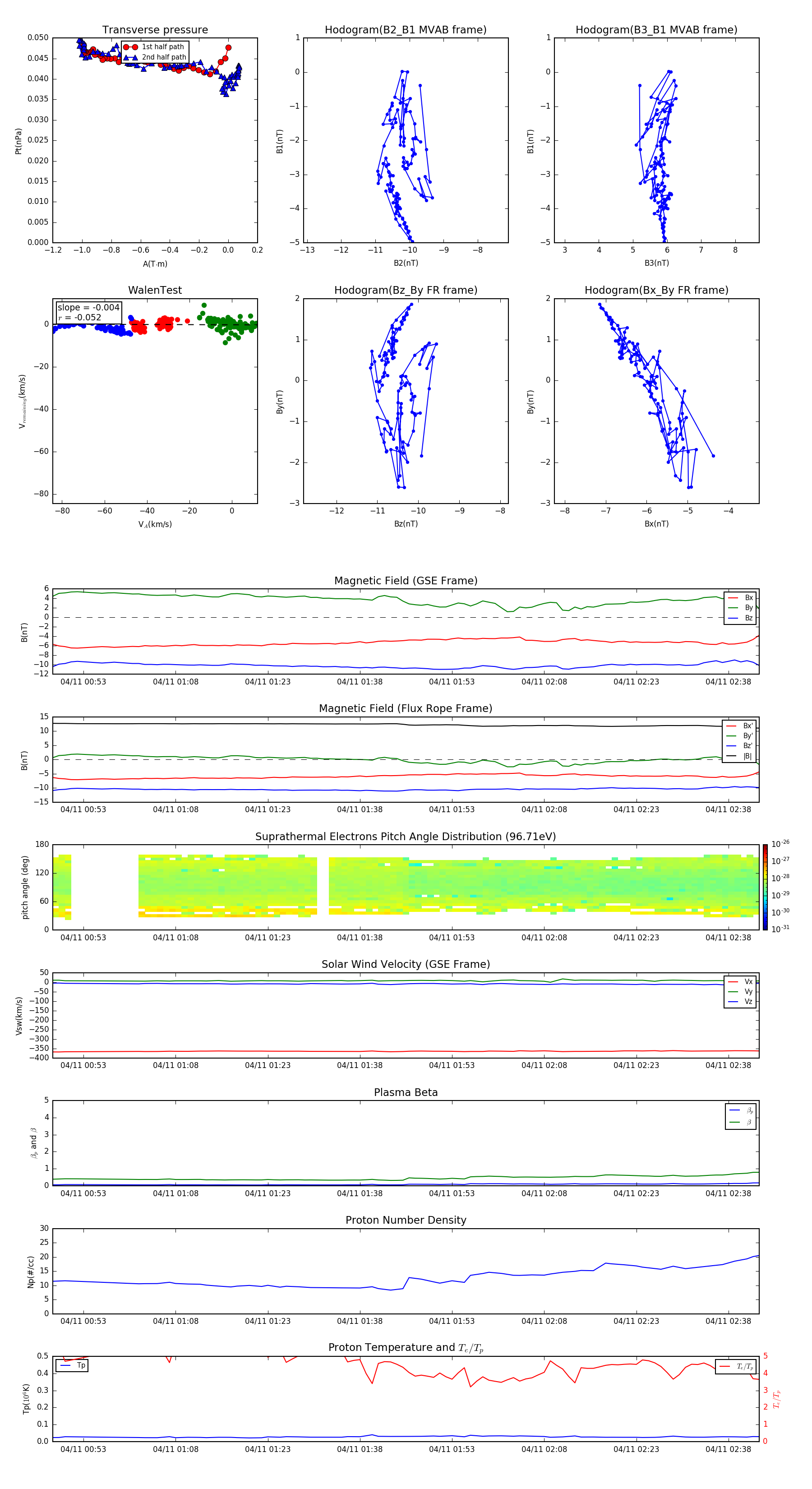The image size is (812, 1489).
Task: Click the 'Solar Wind Velocity (GSE Frame)' title
Action: [x=406, y=964]
